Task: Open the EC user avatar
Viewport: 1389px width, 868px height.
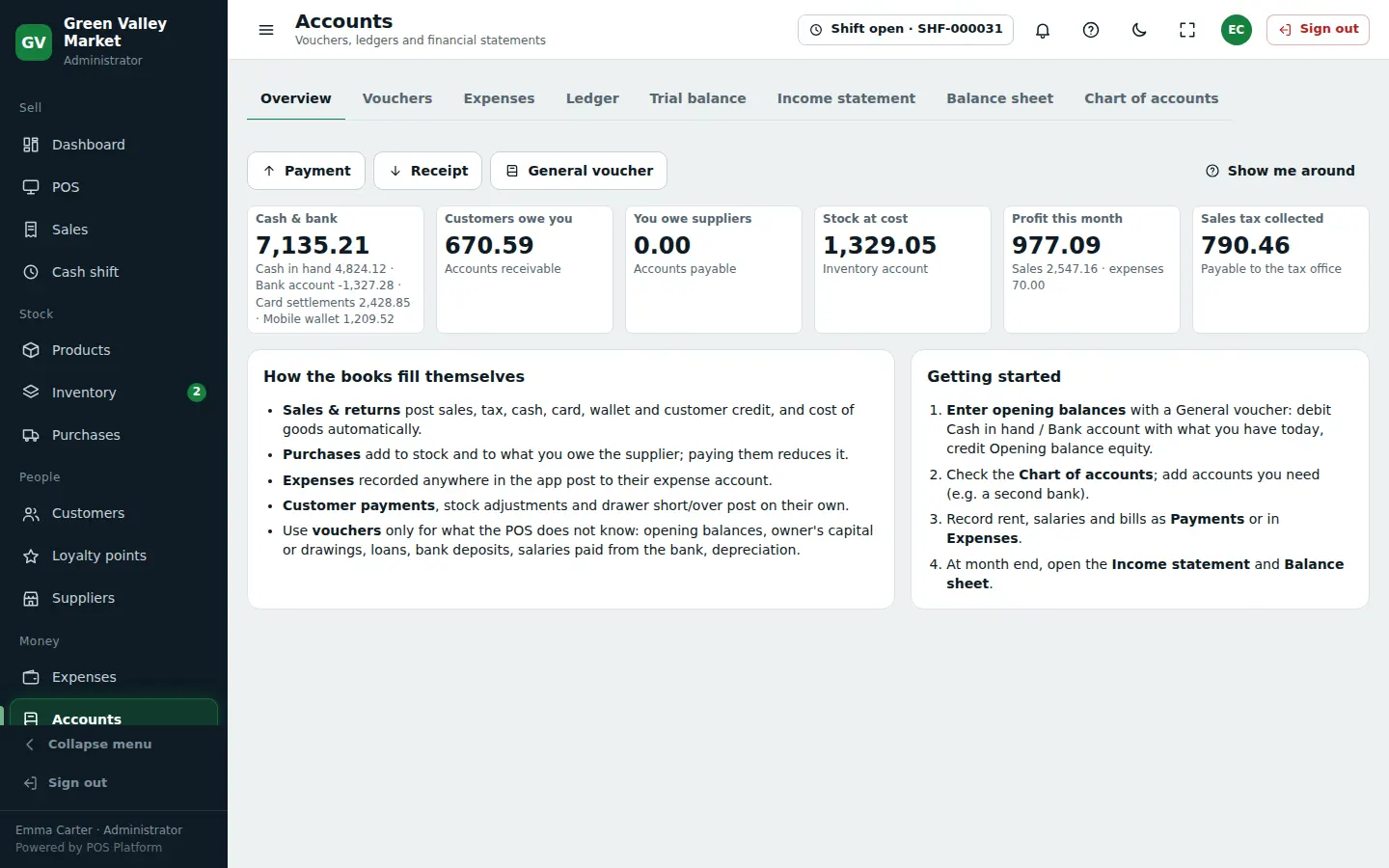Action: (1237, 30)
